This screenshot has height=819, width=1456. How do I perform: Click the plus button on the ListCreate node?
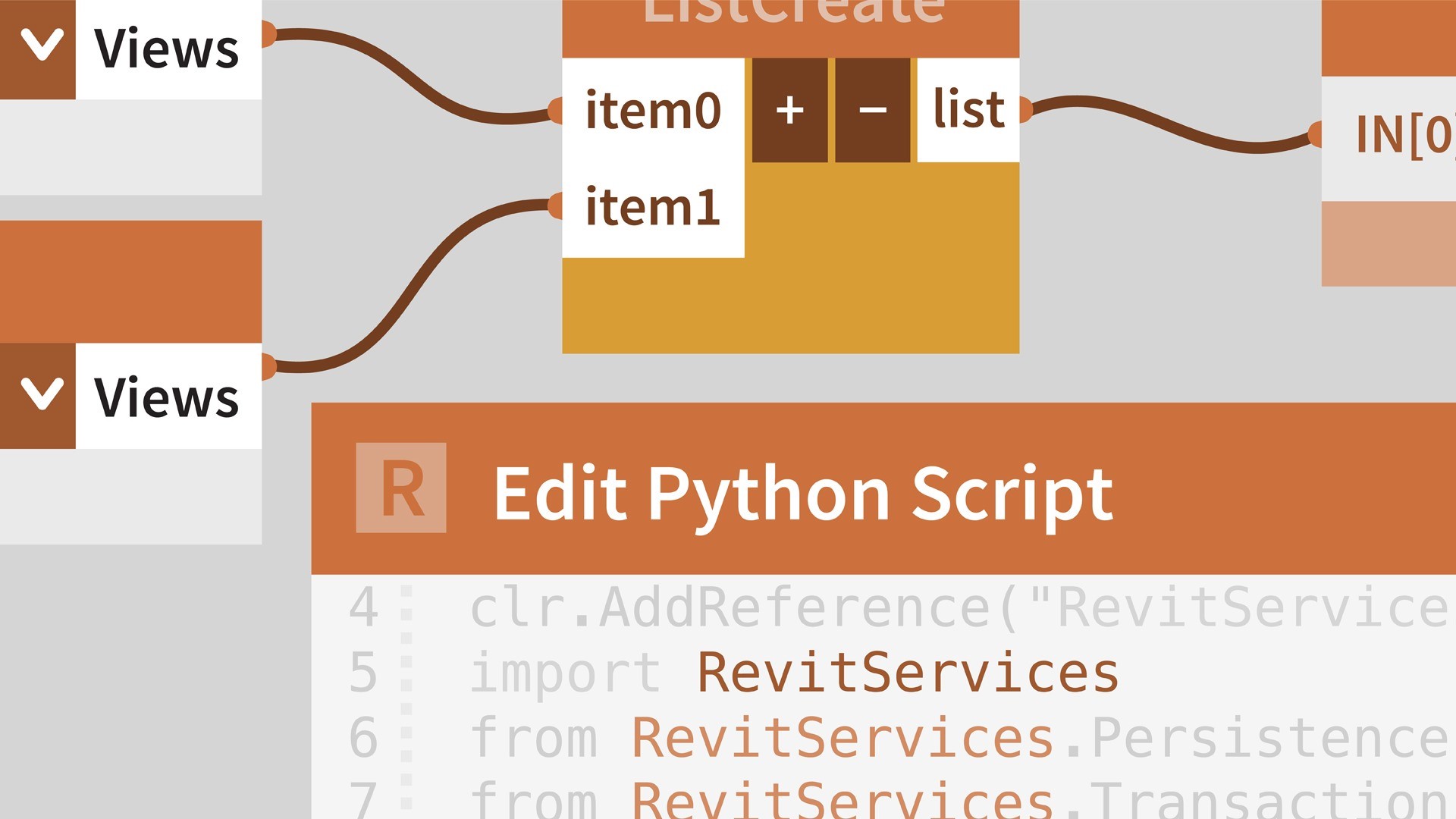click(789, 110)
